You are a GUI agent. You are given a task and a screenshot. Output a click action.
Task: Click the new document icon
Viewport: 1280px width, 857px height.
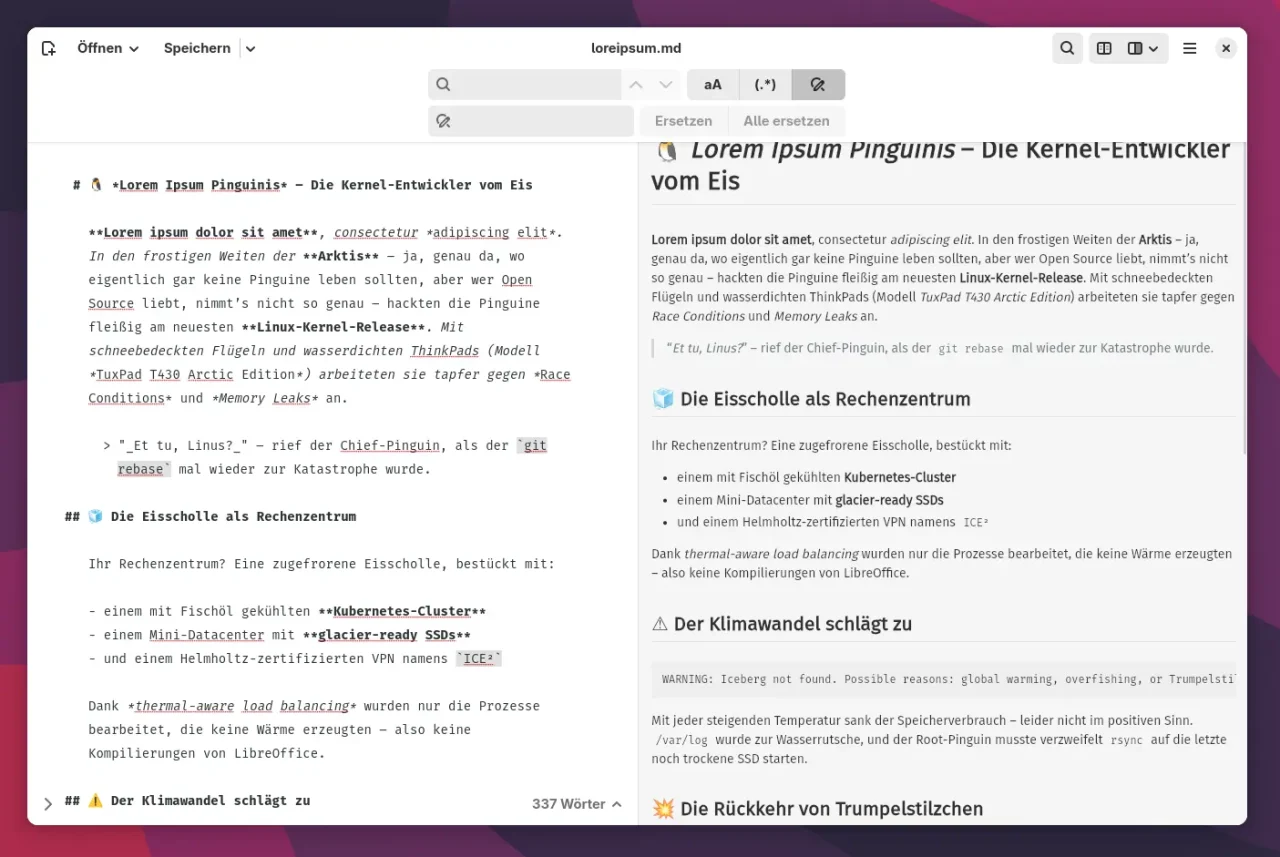pos(48,48)
